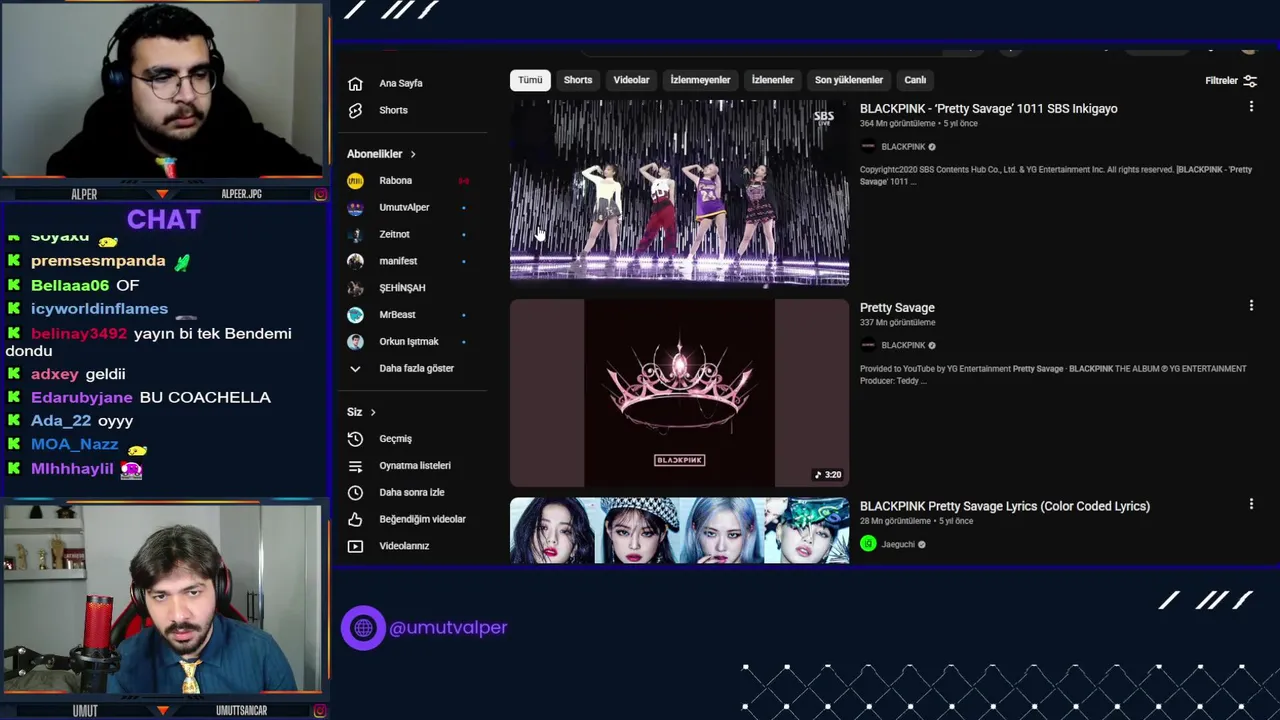Click chat user MIhhhaylil
The width and height of the screenshot is (1280, 720).
tap(72, 468)
